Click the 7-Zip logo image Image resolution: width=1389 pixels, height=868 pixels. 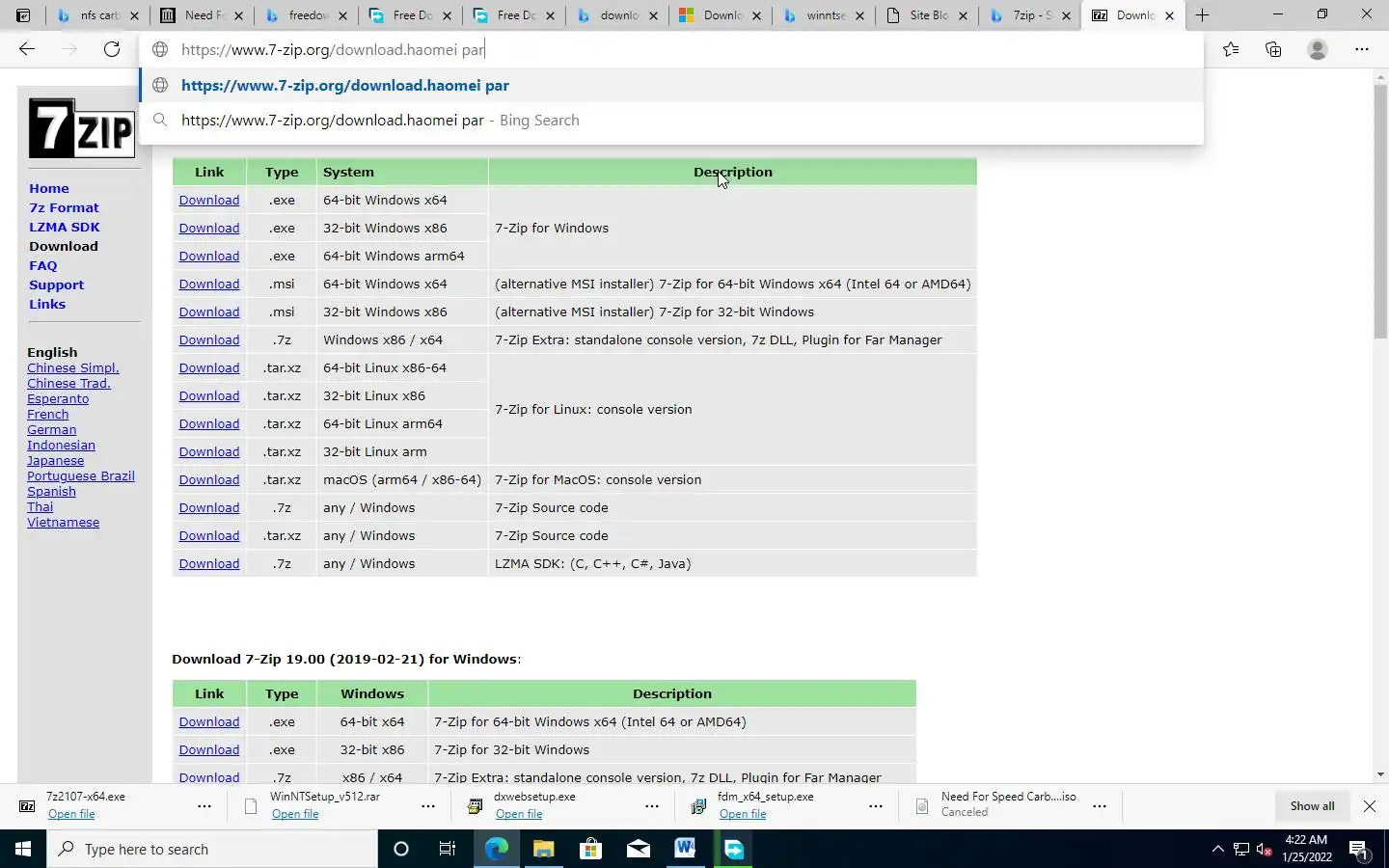(x=81, y=128)
